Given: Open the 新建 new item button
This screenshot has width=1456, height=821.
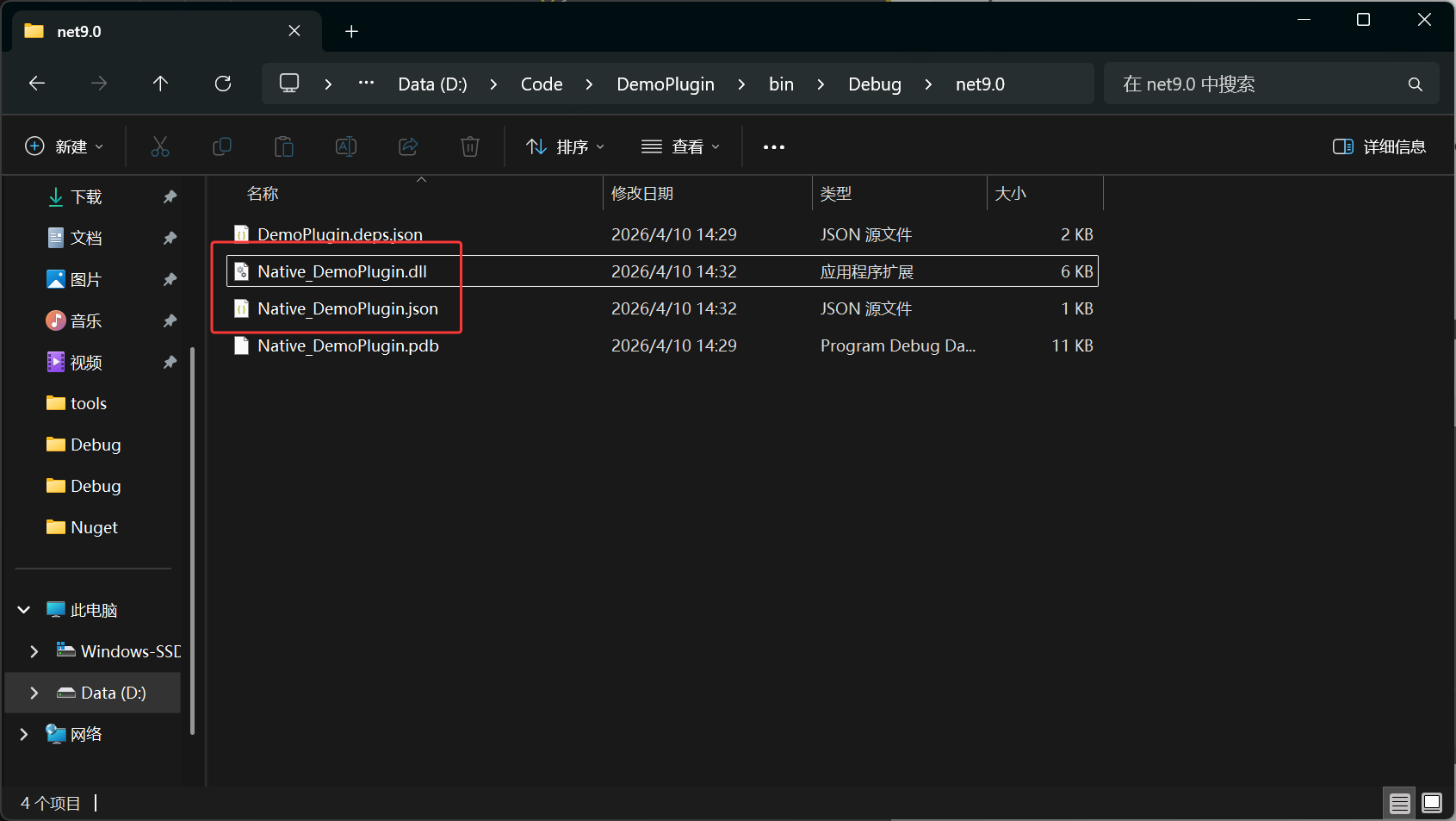Looking at the screenshot, I should click(65, 146).
